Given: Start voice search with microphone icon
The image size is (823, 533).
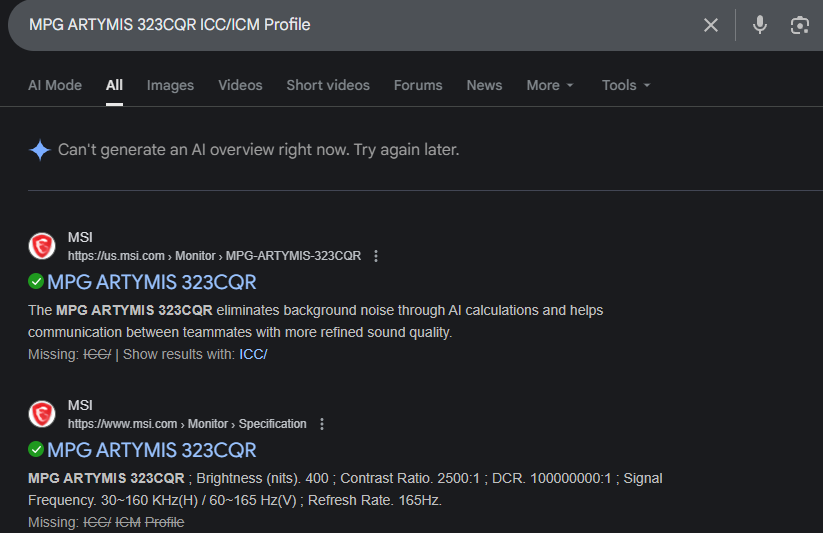Looking at the screenshot, I should (x=760, y=25).
